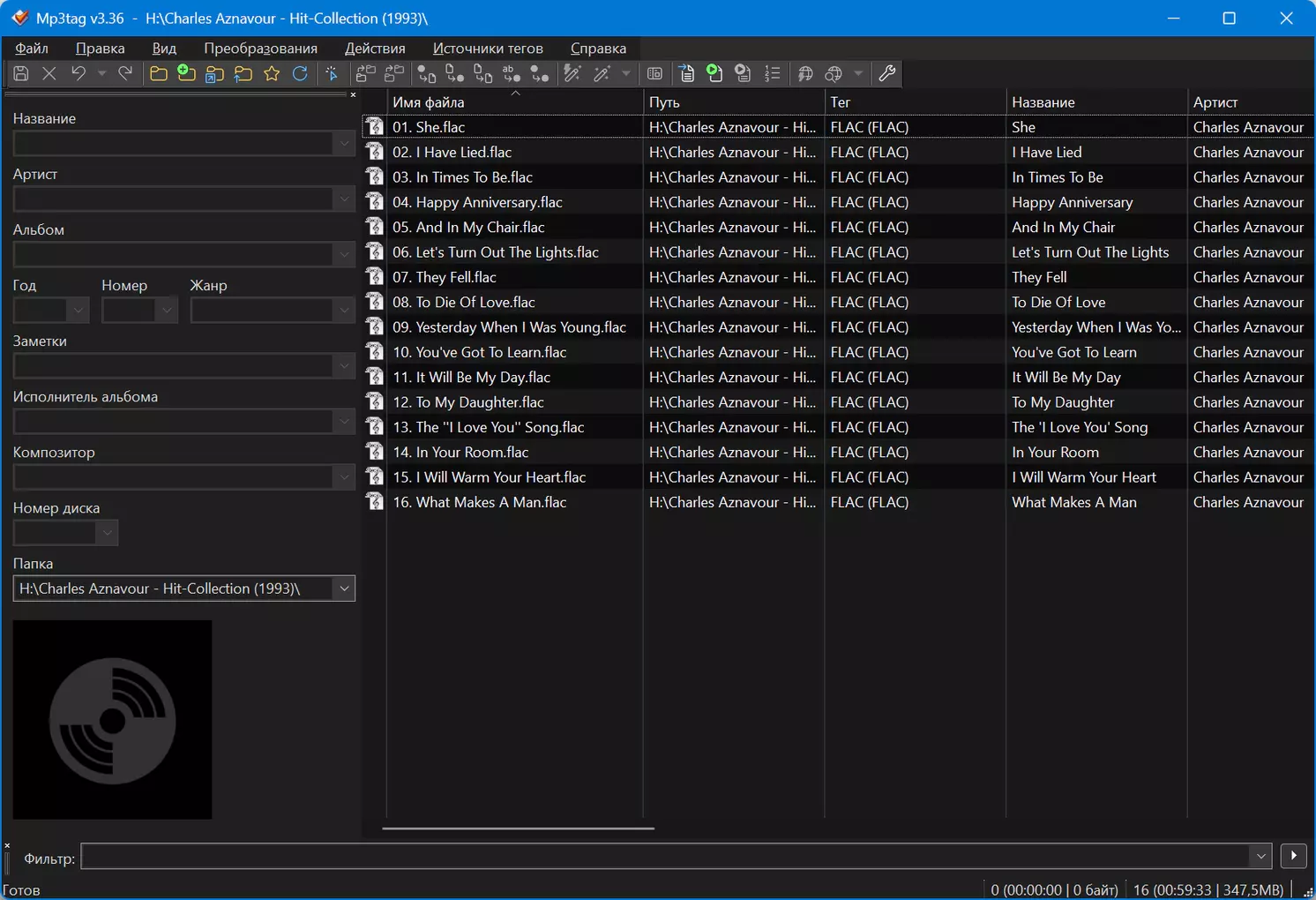Close the tag panel with its small X

353,94
